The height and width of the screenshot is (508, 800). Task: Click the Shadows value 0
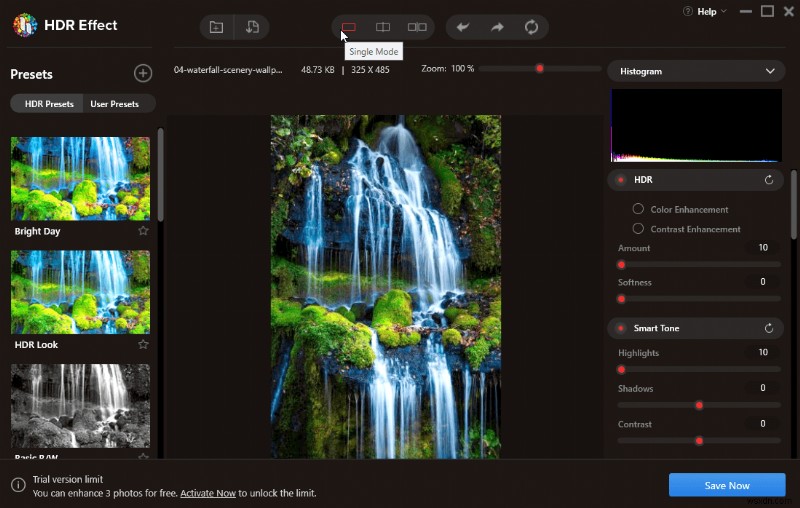[x=763, y=388]
